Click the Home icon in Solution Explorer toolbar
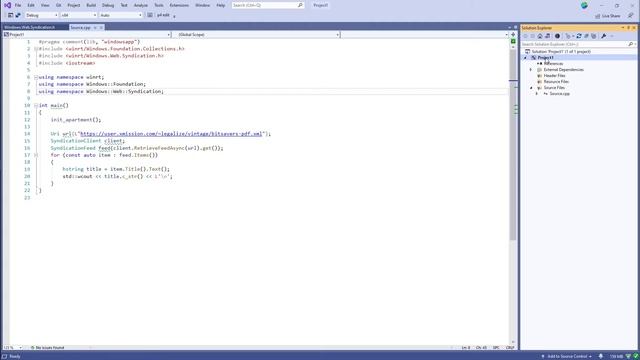This screenshot has height=360, width=640. coord(540,36)
